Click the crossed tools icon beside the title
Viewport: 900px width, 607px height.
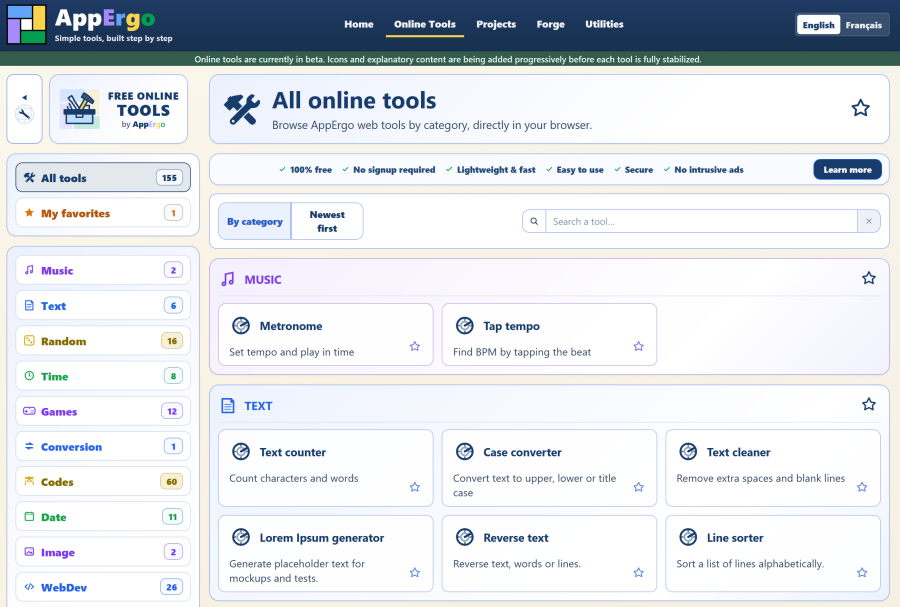coord(242,109)
